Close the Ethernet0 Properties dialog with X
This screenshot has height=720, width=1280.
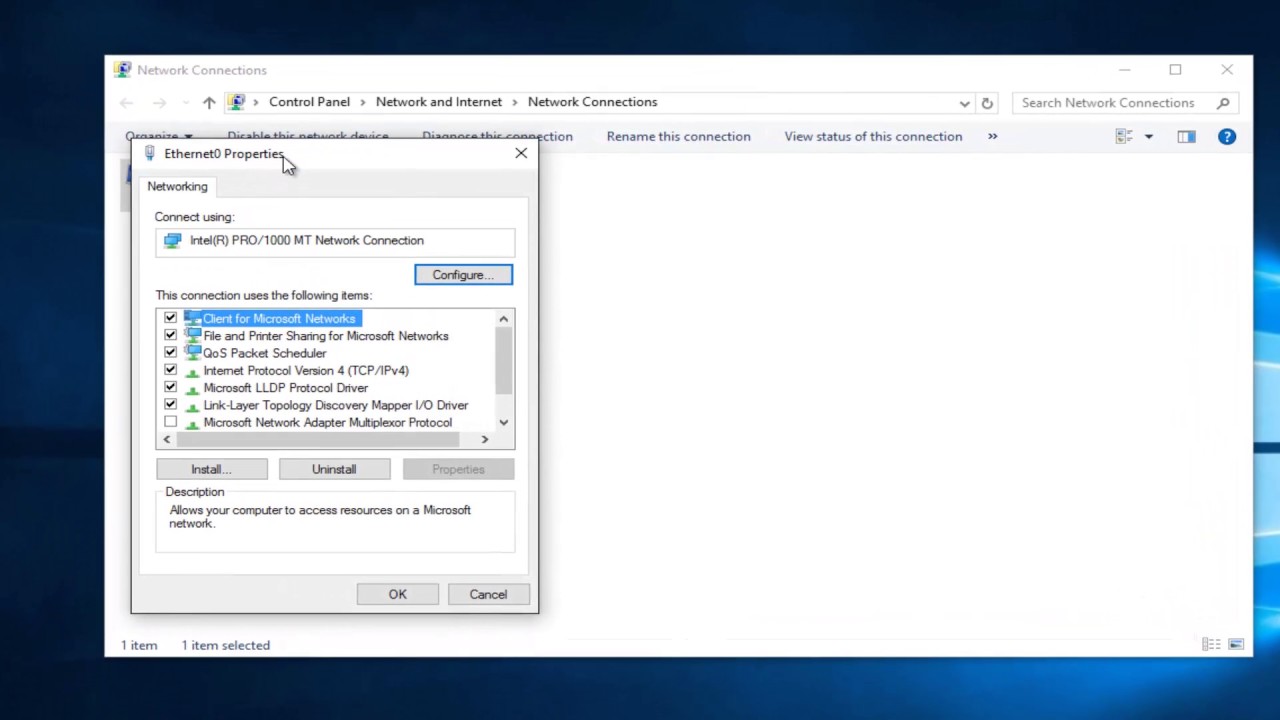point(521,153)
